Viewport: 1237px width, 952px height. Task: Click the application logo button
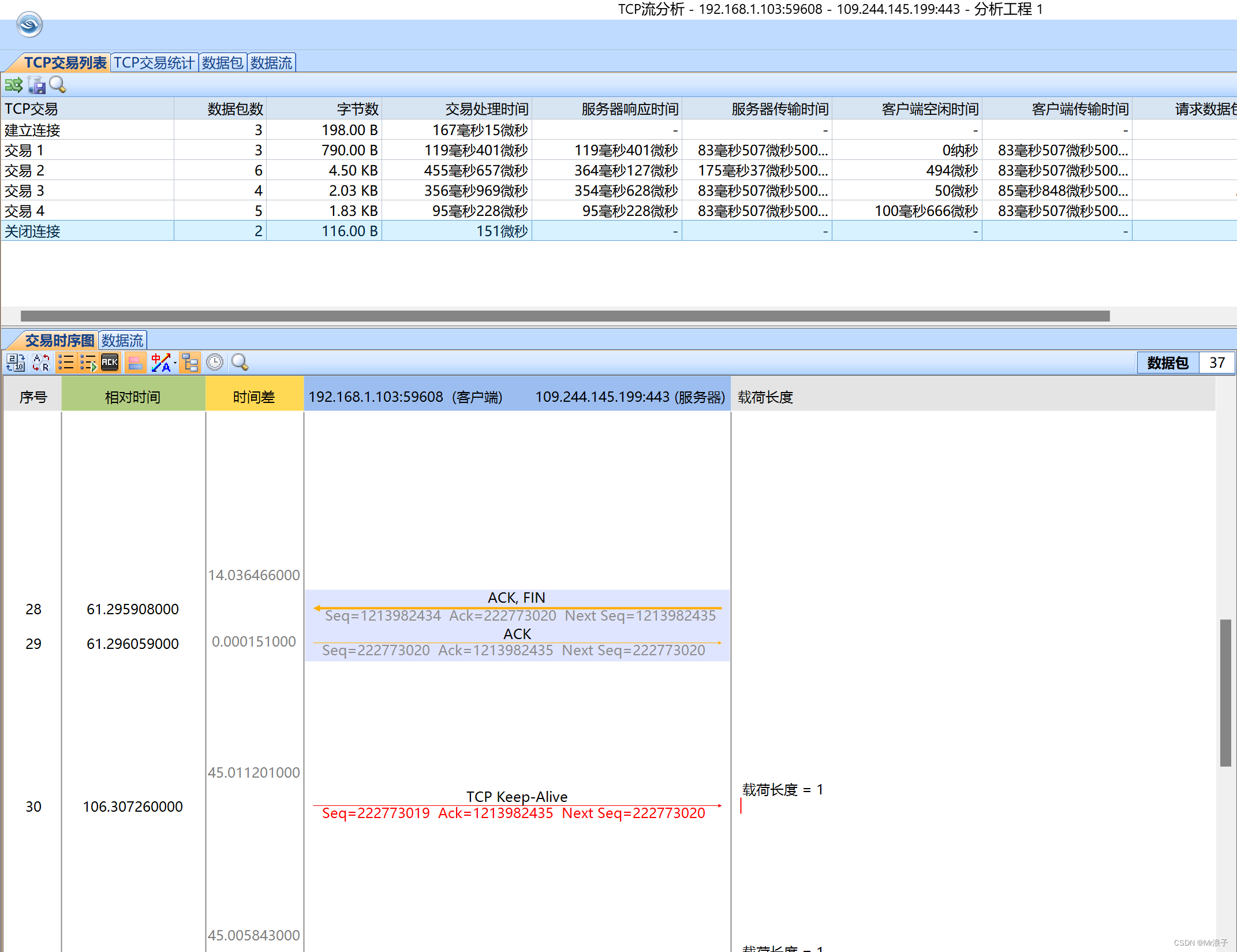[x=29, y=25]
